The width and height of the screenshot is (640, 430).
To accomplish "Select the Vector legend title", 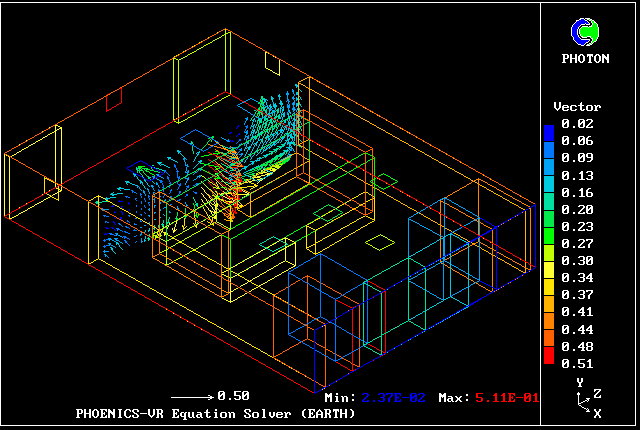I will (577, 107).
